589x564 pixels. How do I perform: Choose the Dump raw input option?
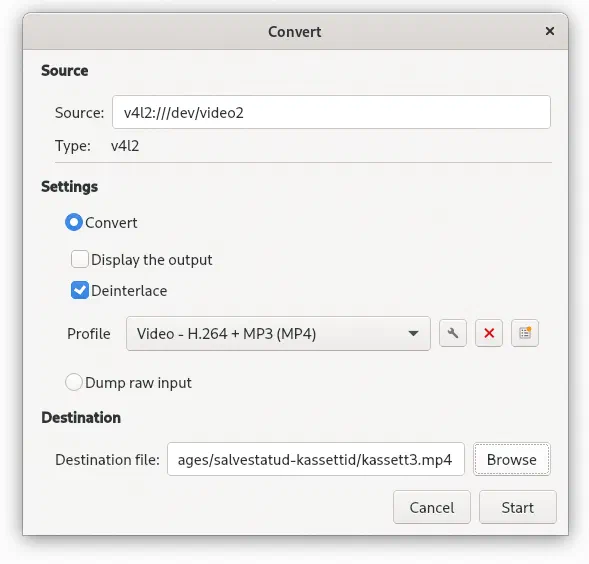point(74,383)
